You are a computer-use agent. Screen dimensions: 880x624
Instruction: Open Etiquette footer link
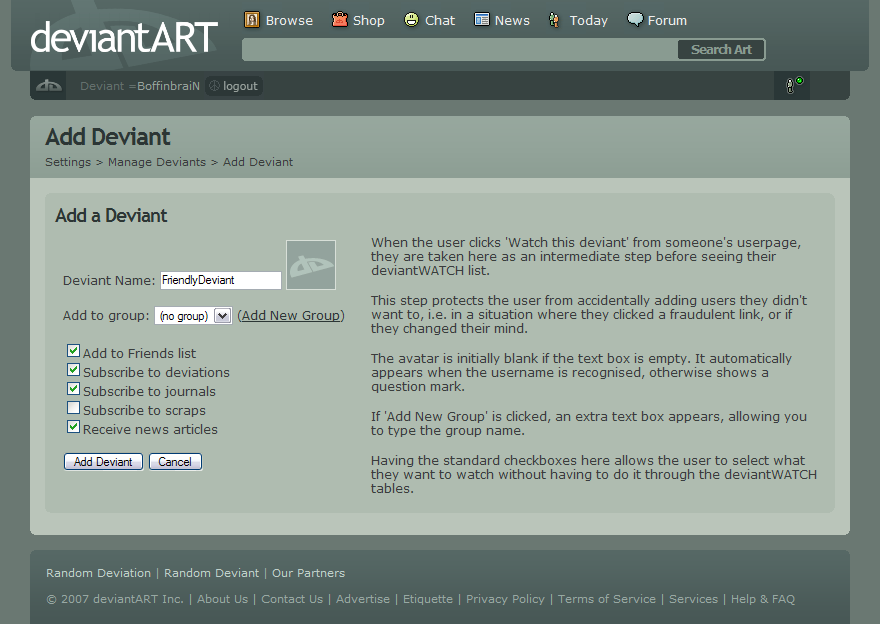coord(428,599)
